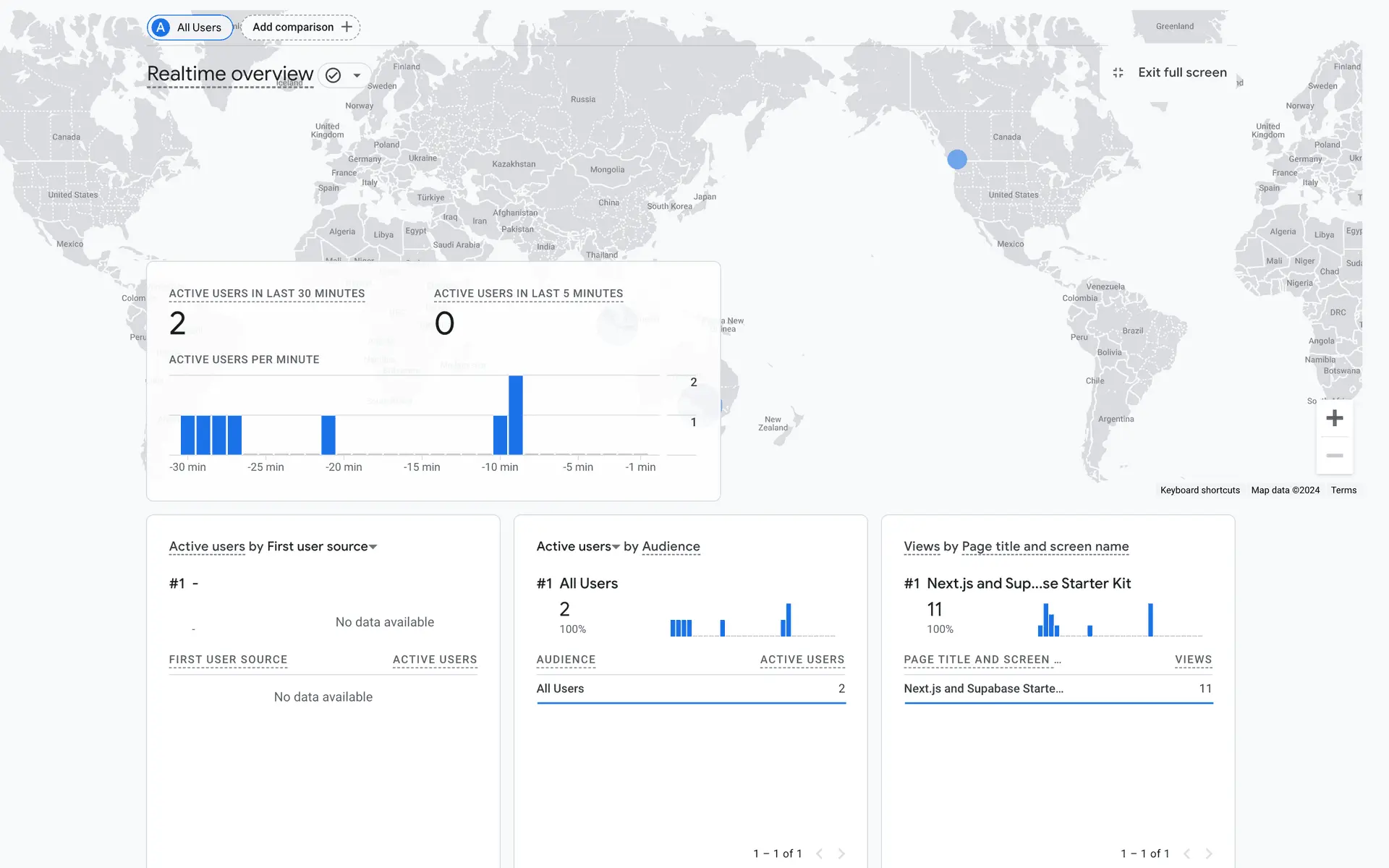Click the plus icon in Add comparison
This screenshot has height=868, width=1389.
point(347,27)
